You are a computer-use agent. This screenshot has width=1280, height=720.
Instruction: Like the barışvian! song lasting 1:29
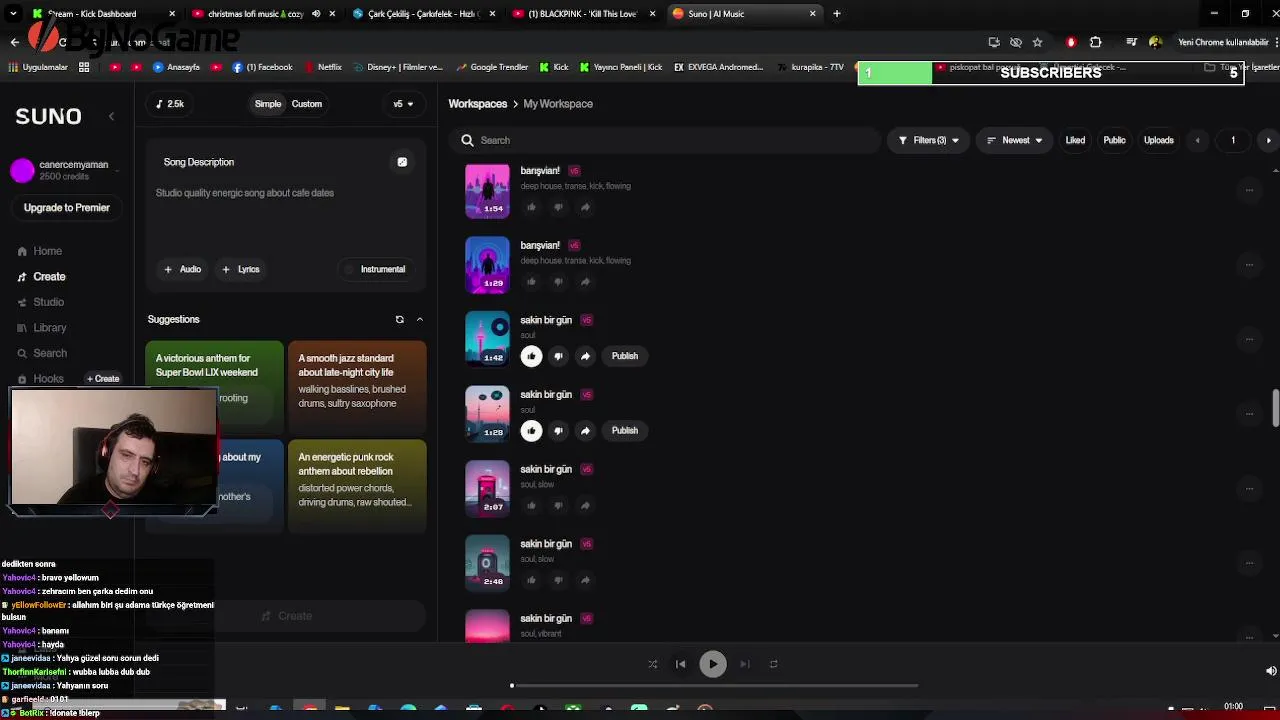(531, 282)
